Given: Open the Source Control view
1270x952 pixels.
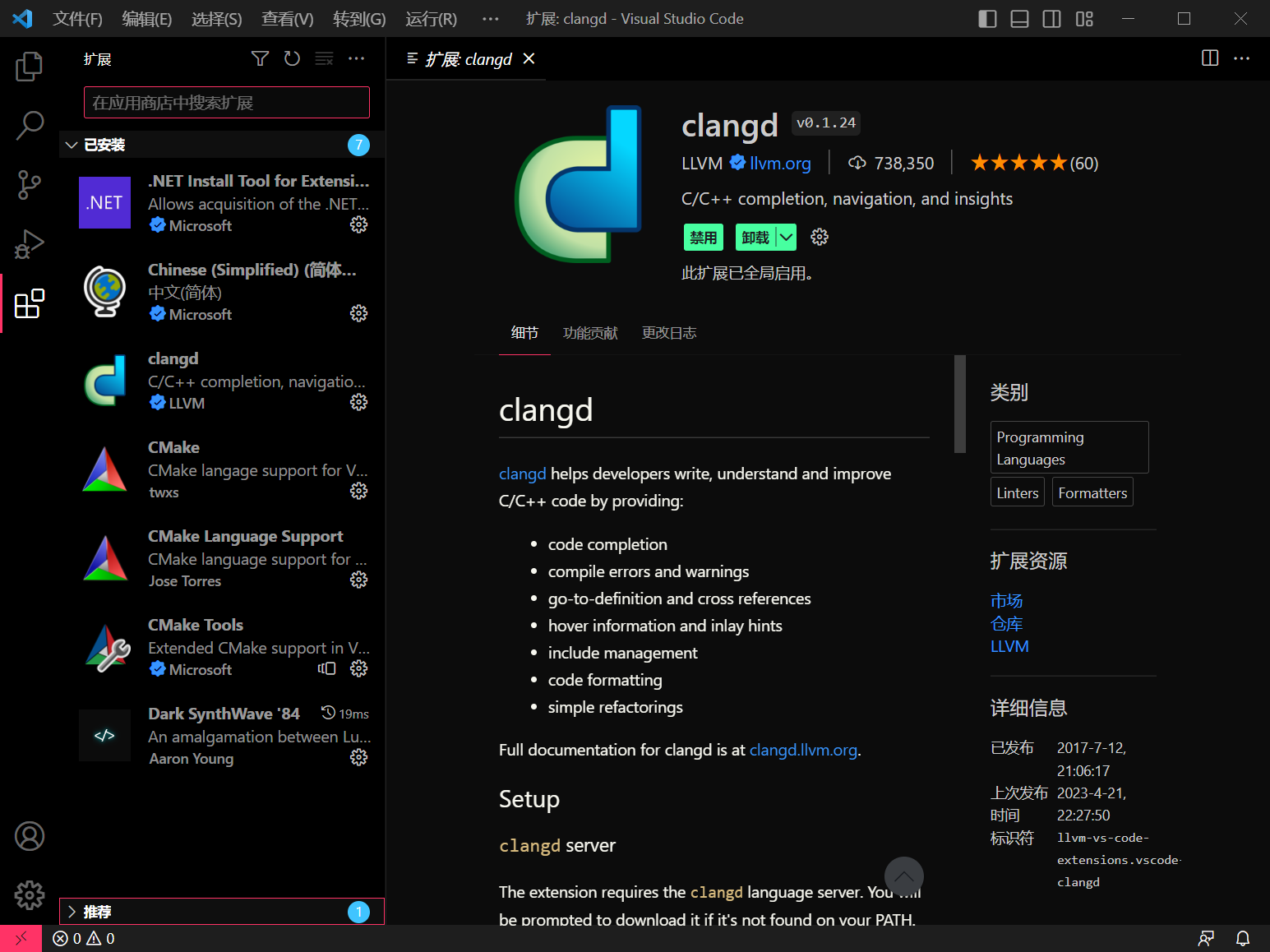Looking at the screenshot, I should [x=29, y=185].
